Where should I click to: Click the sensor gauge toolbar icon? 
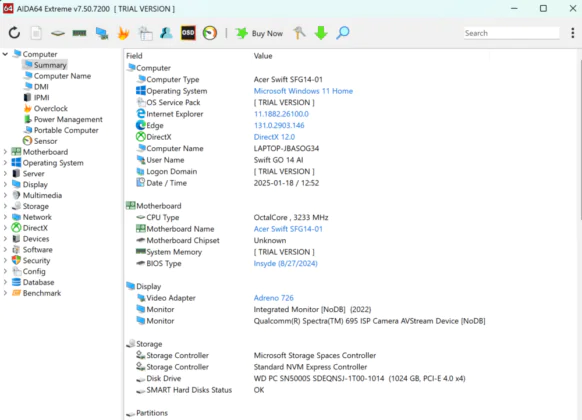click(x=210, y=33)
